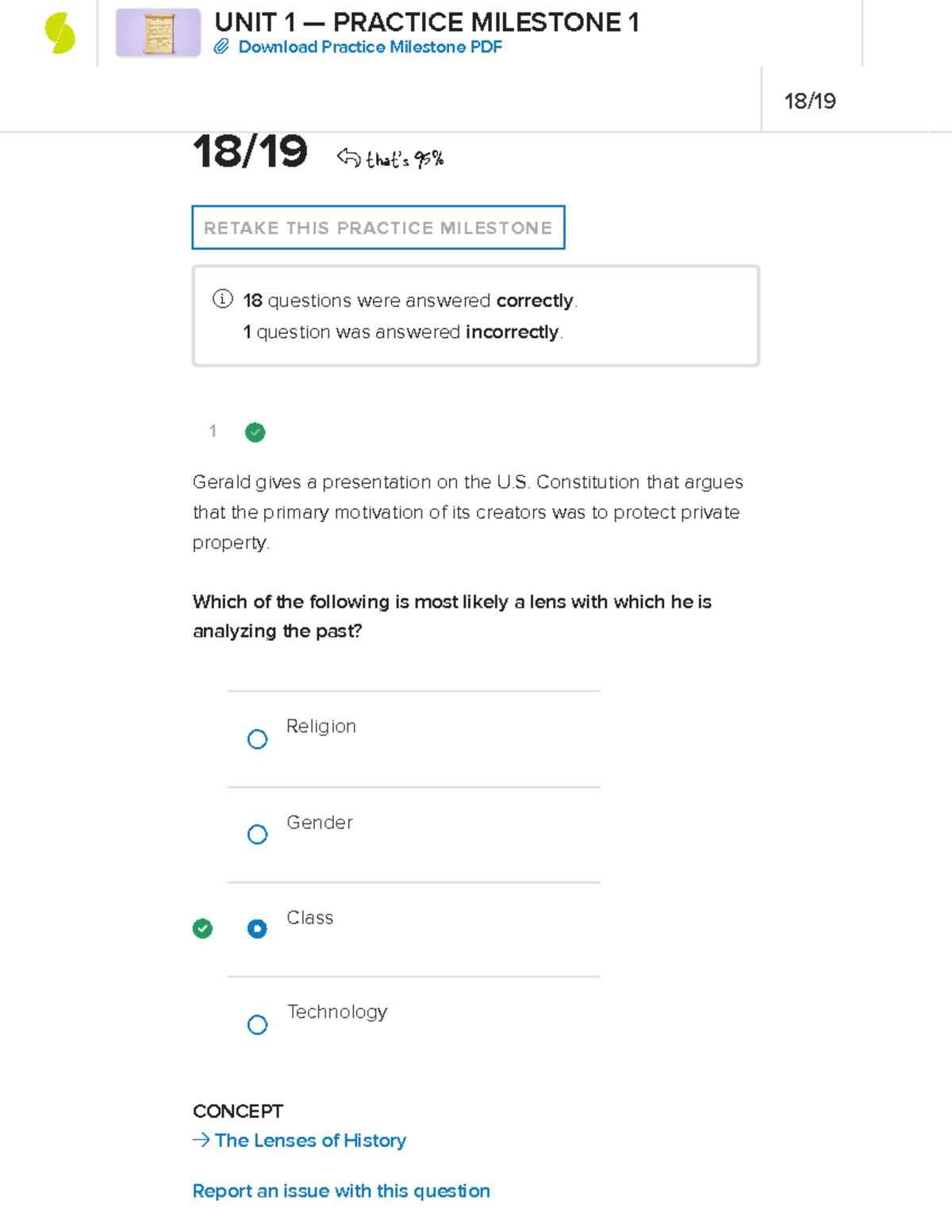The image size is (952, 1232).
Task: Select the Religion radio option
Action: tap(257, 739)
